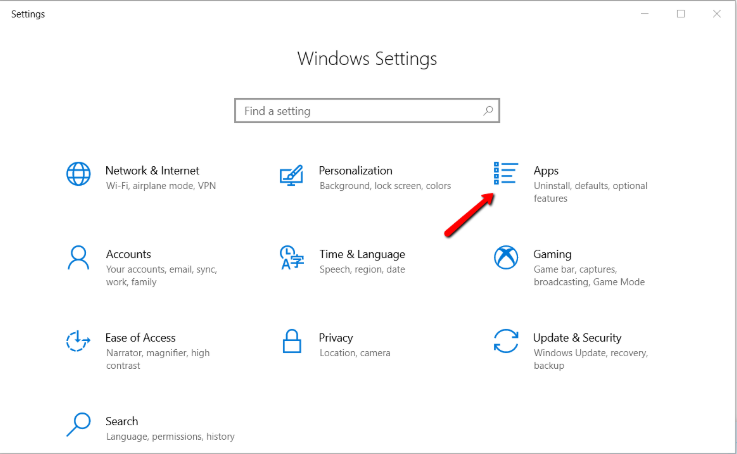Close the Settings window
The width and height of the screenshot is (737, 454).
(x=716, y=14)
